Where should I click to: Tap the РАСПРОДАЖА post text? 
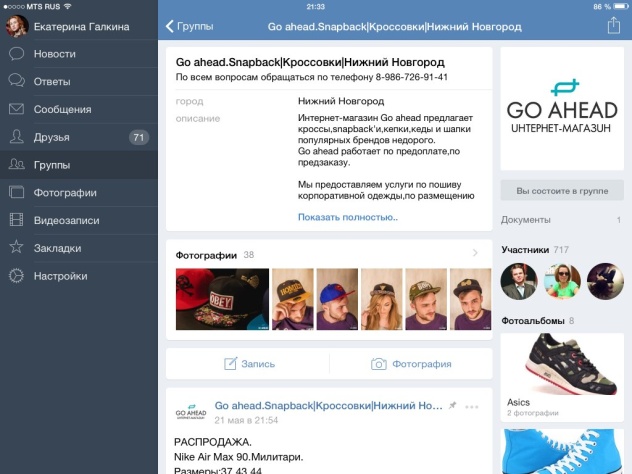pos(212,442)
